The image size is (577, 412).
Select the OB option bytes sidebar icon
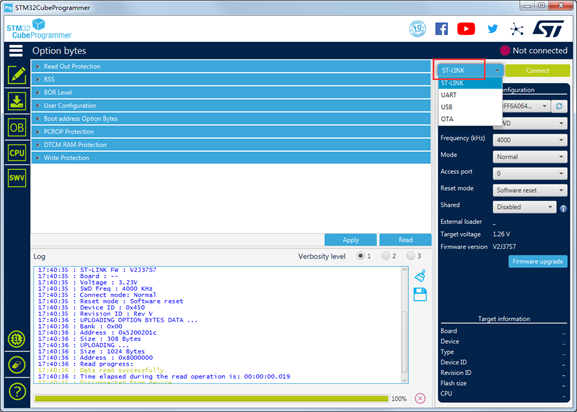[x=17, y=127]
